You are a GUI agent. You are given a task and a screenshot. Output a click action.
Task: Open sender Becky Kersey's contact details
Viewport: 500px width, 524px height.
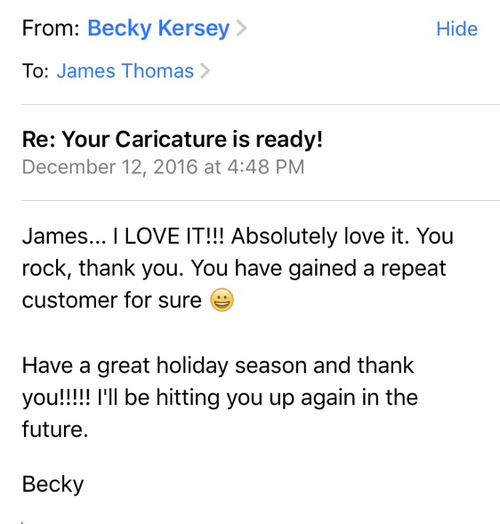pyautogui.click(x=158, y=29)
